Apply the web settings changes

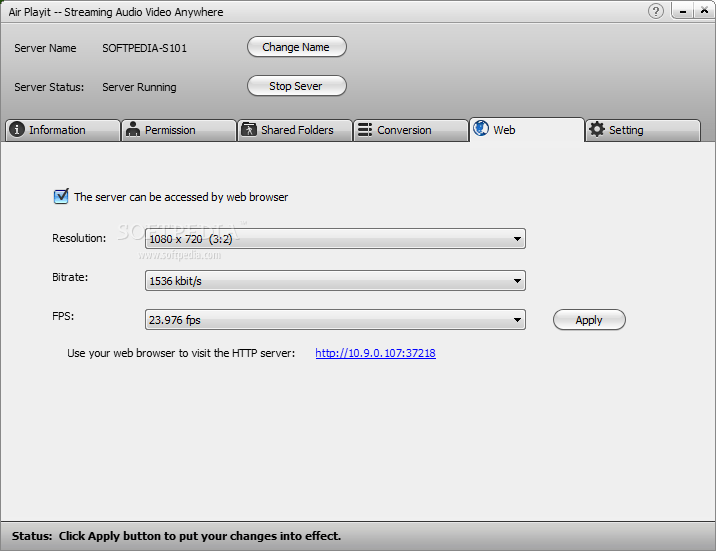[589, 320]
